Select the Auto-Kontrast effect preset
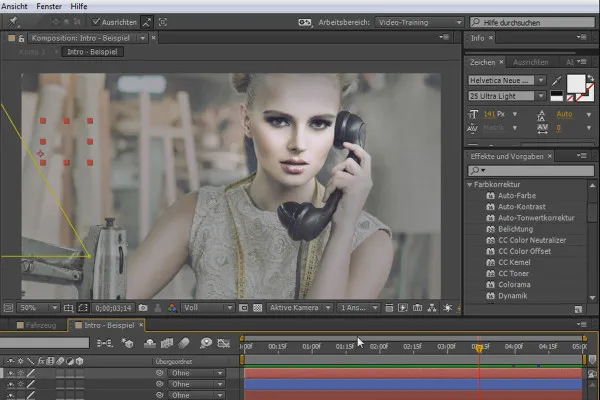Viewport: 600px width, 400px height. [519, 207]
